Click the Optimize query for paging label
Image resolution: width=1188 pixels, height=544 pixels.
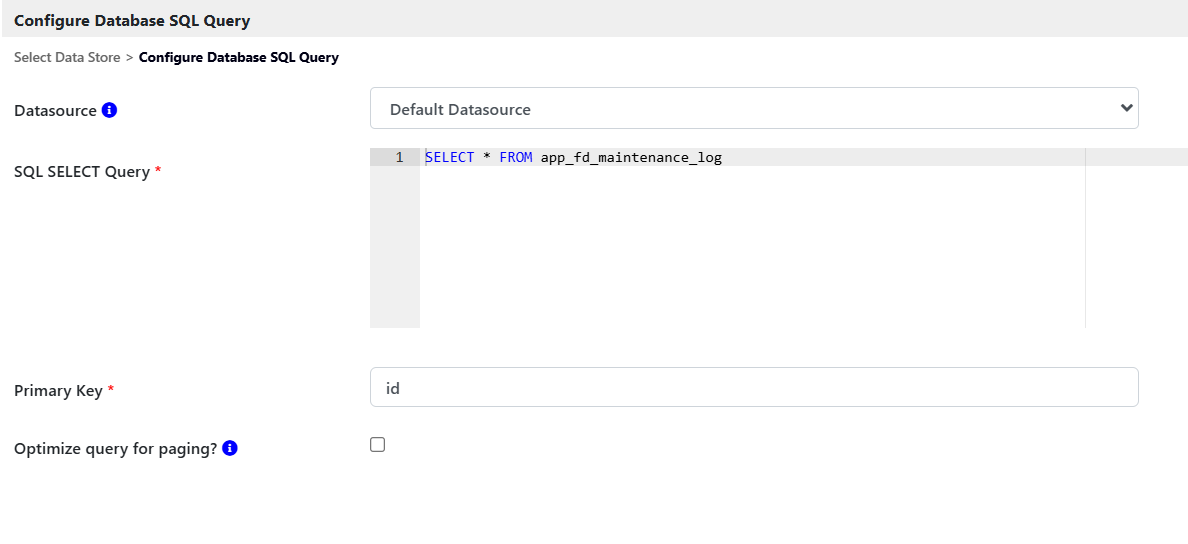pyautogui.click(x=115, y=449)
